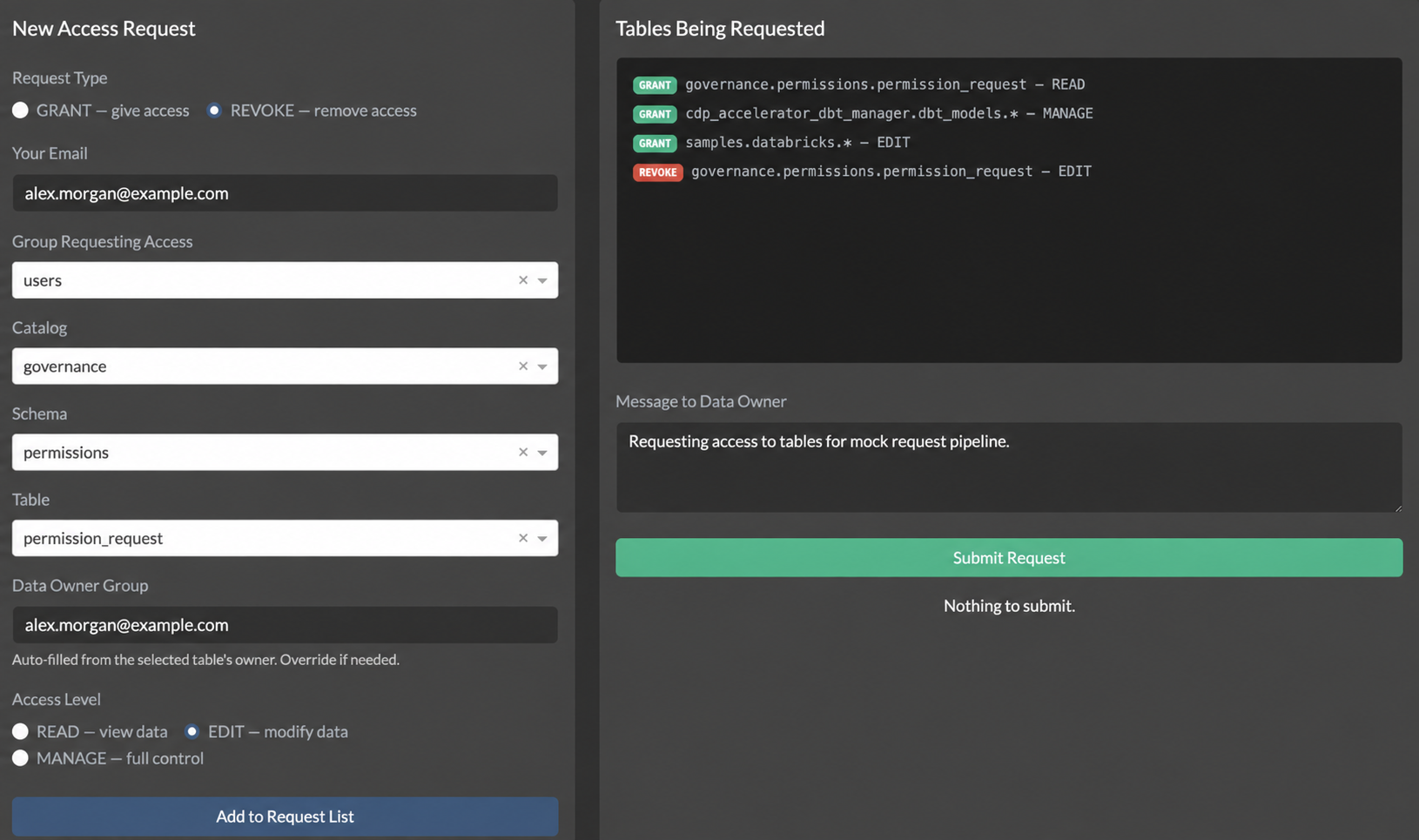Viewport: 1419px width, 840px height.
Task: Click the Your Email input field
Action: click(285, 193)
